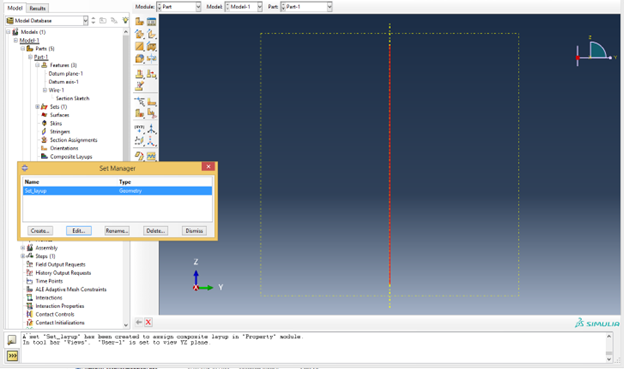The height and width of the screenshot is (369, 624).
Task: Select Skins in the model tree
Action: tap(56, 123)
